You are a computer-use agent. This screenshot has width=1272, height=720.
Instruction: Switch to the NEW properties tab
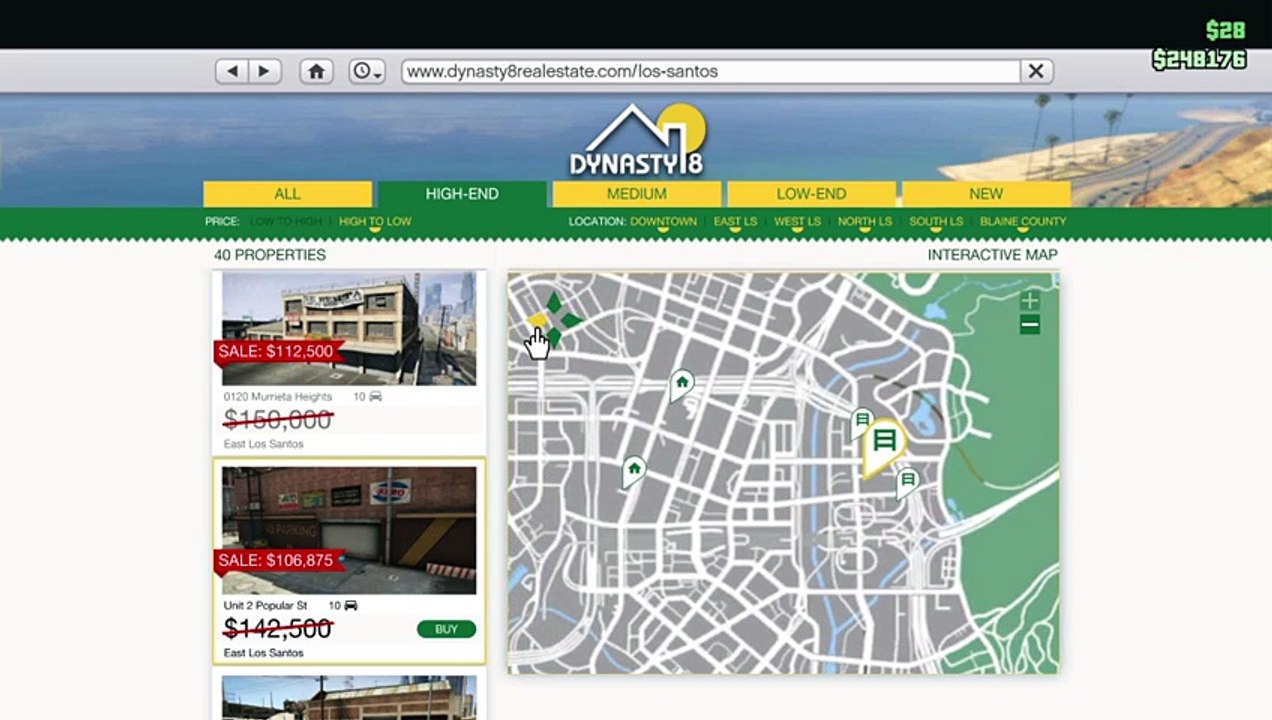coord(986,194)
